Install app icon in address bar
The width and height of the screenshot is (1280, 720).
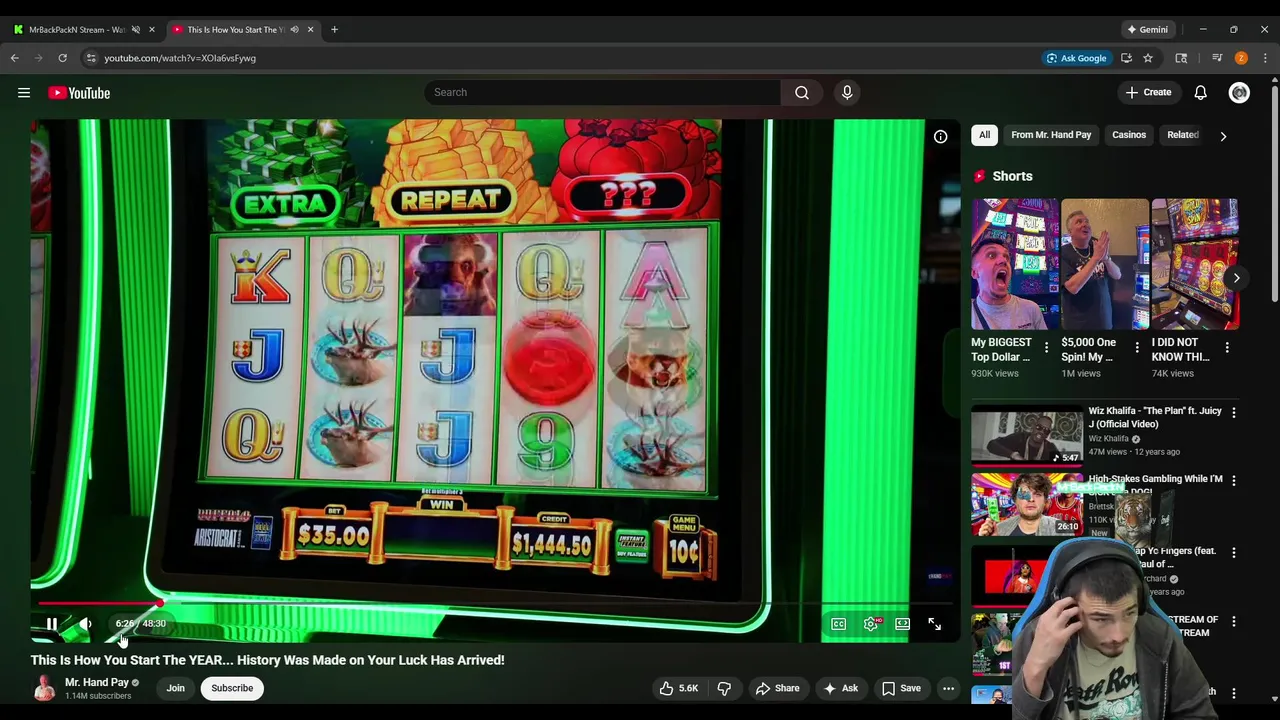pyautogui.click(x=1126, y=58)
